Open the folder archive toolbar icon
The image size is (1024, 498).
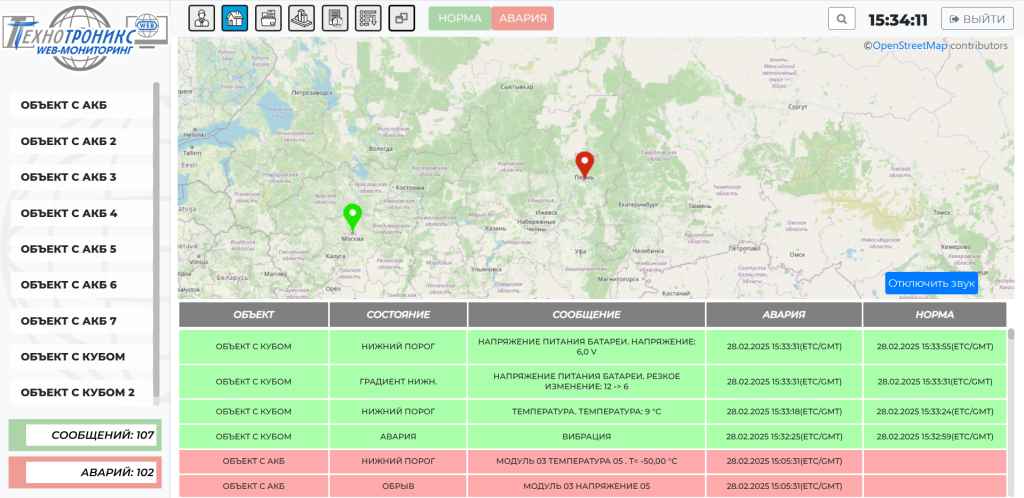(268, 18)
